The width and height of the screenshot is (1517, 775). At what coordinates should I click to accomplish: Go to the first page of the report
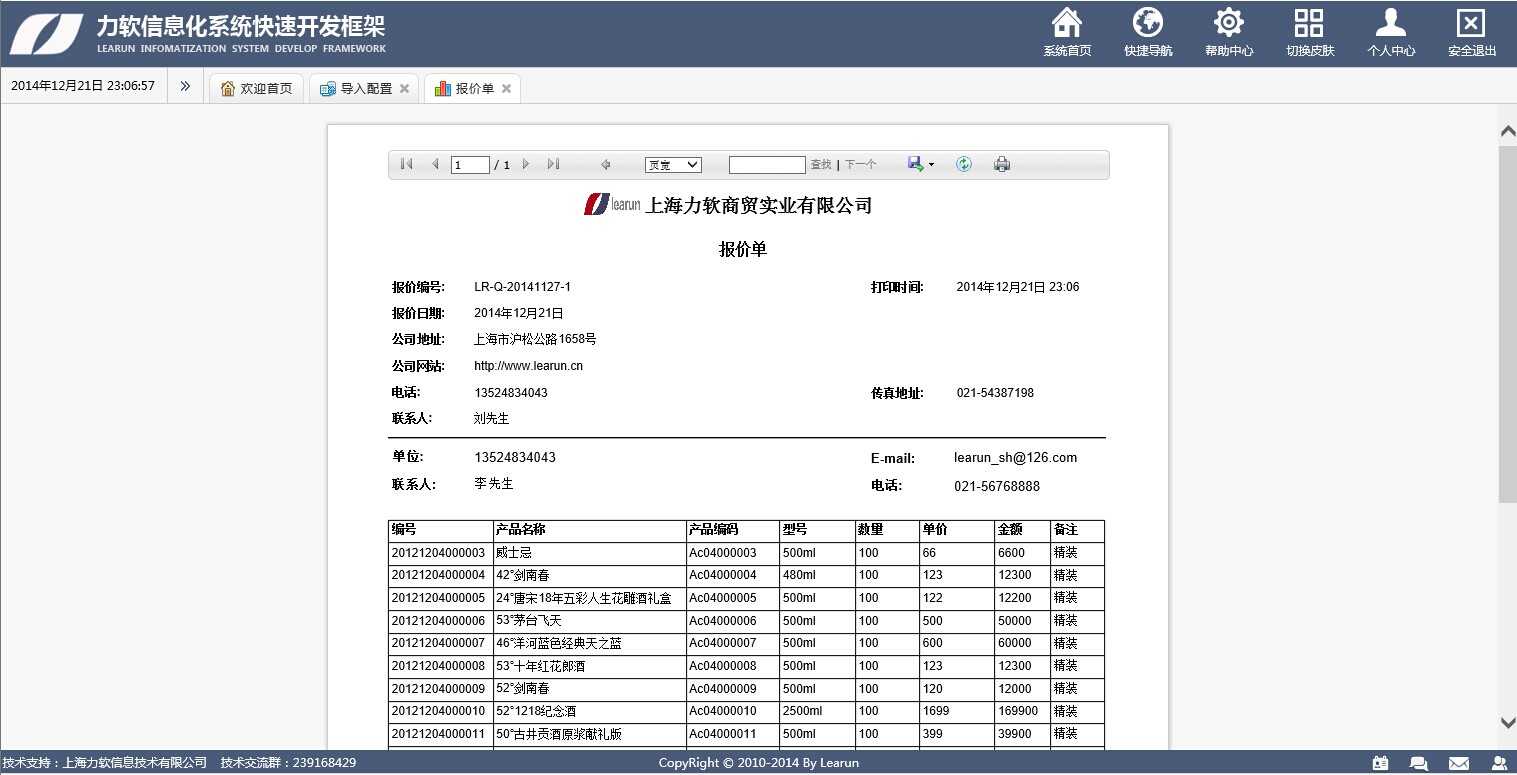pyautogui.click(x=406, y=164)
